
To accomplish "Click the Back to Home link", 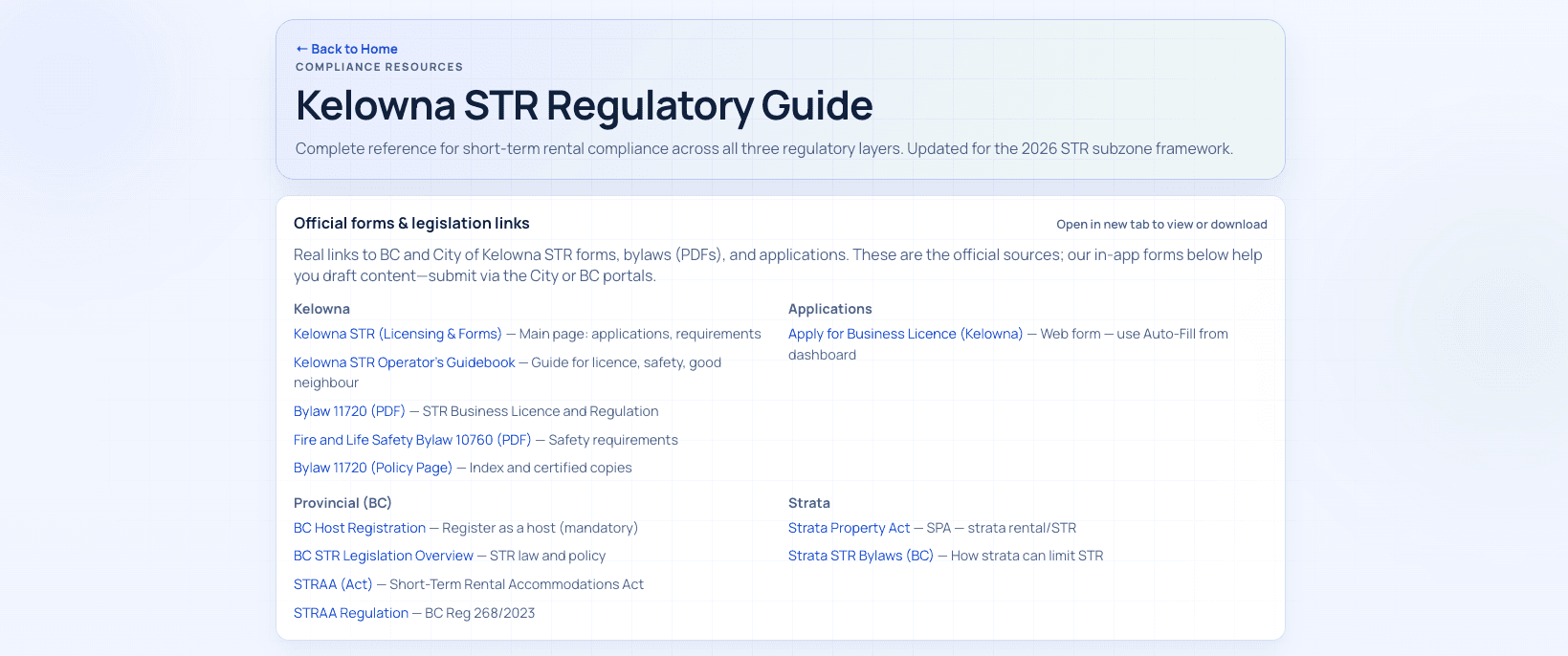I will point(346,49).
